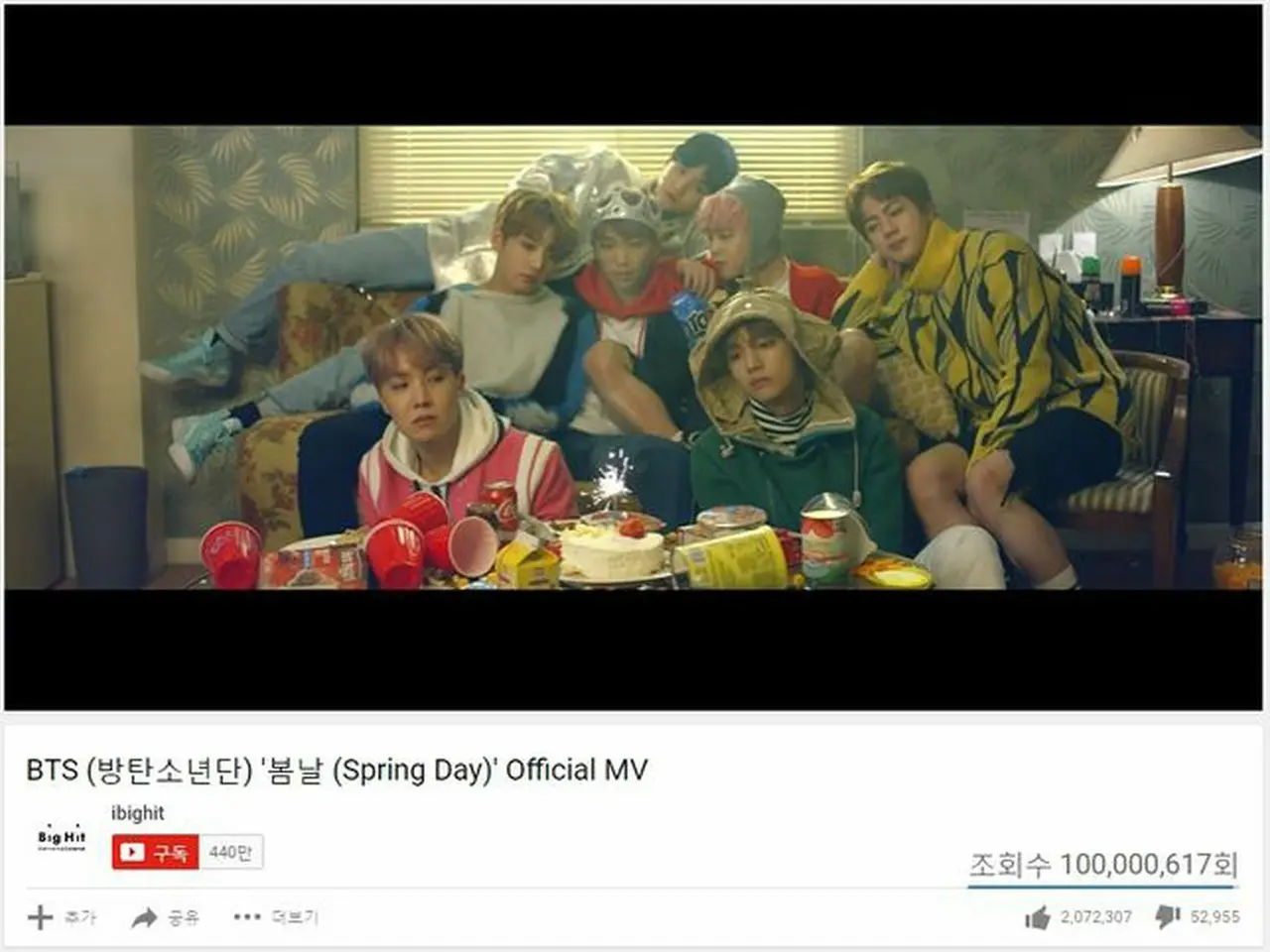Click the 440만 subscriber count box
Image resolution: width=1270 pixels, height=952 pixels.
point(230,852)
